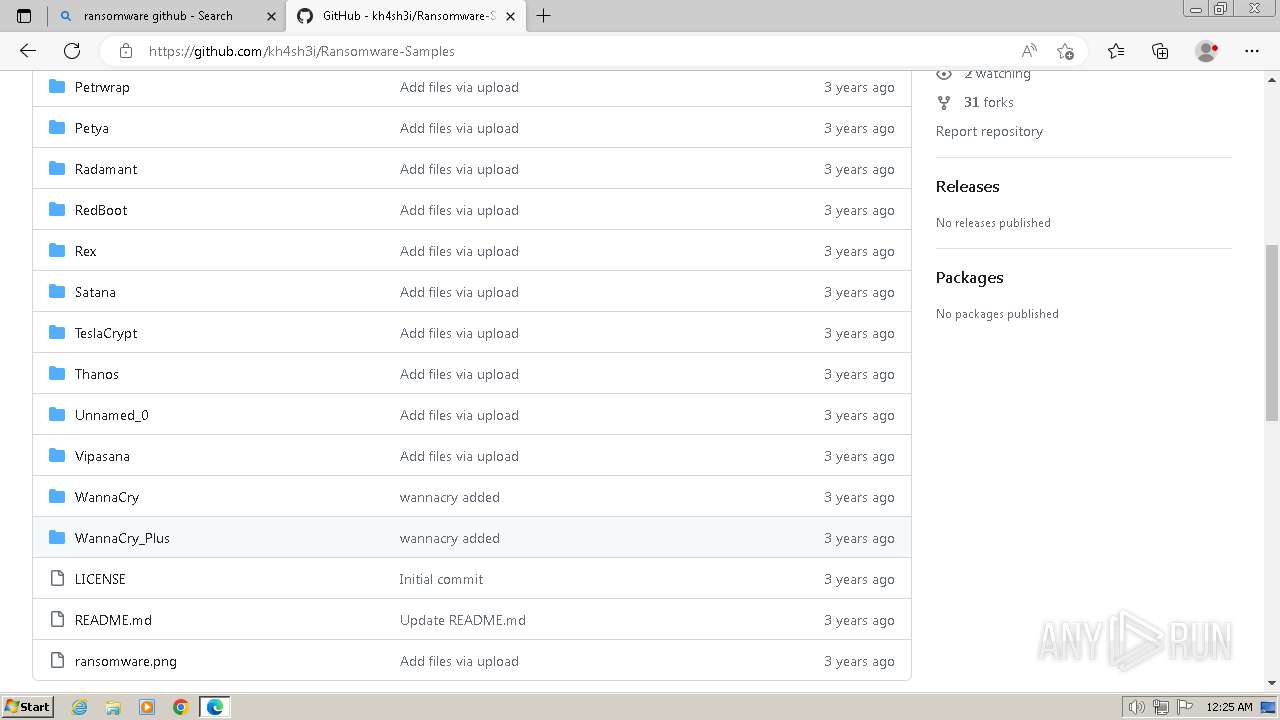Screen dimensions: 1280x720
Task: Add this page to favorites
Action: pos(1065,51)
